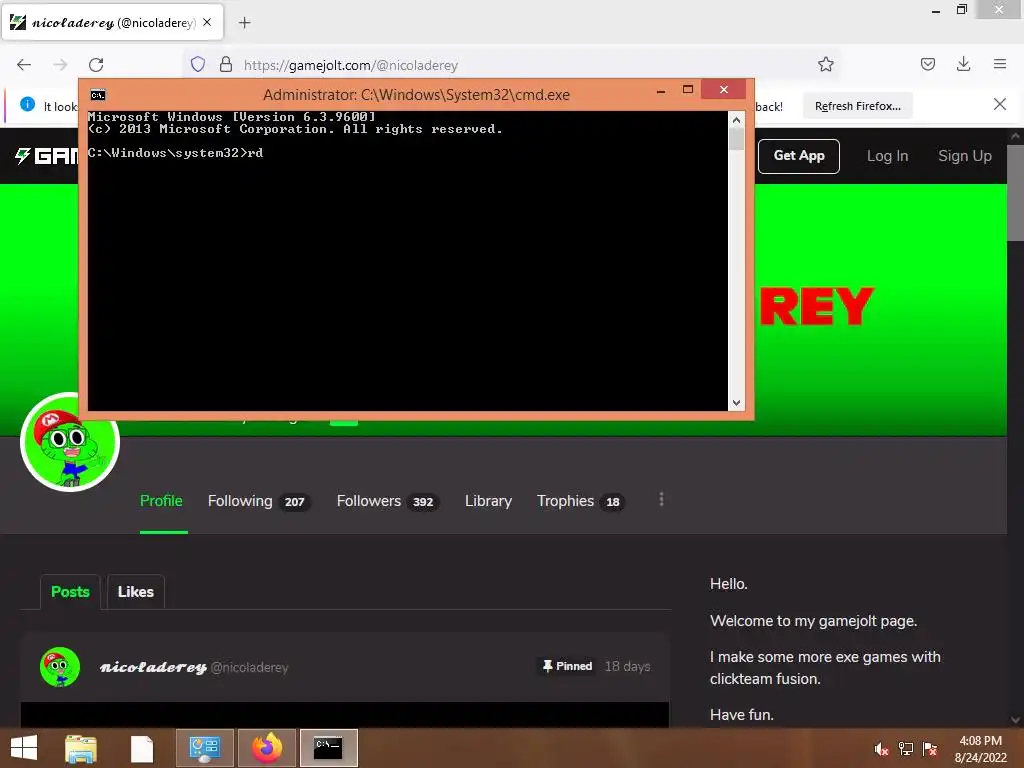Open the Following 207 tab
The height and width of the screenshot is (768, 1024).
(259, 501)
